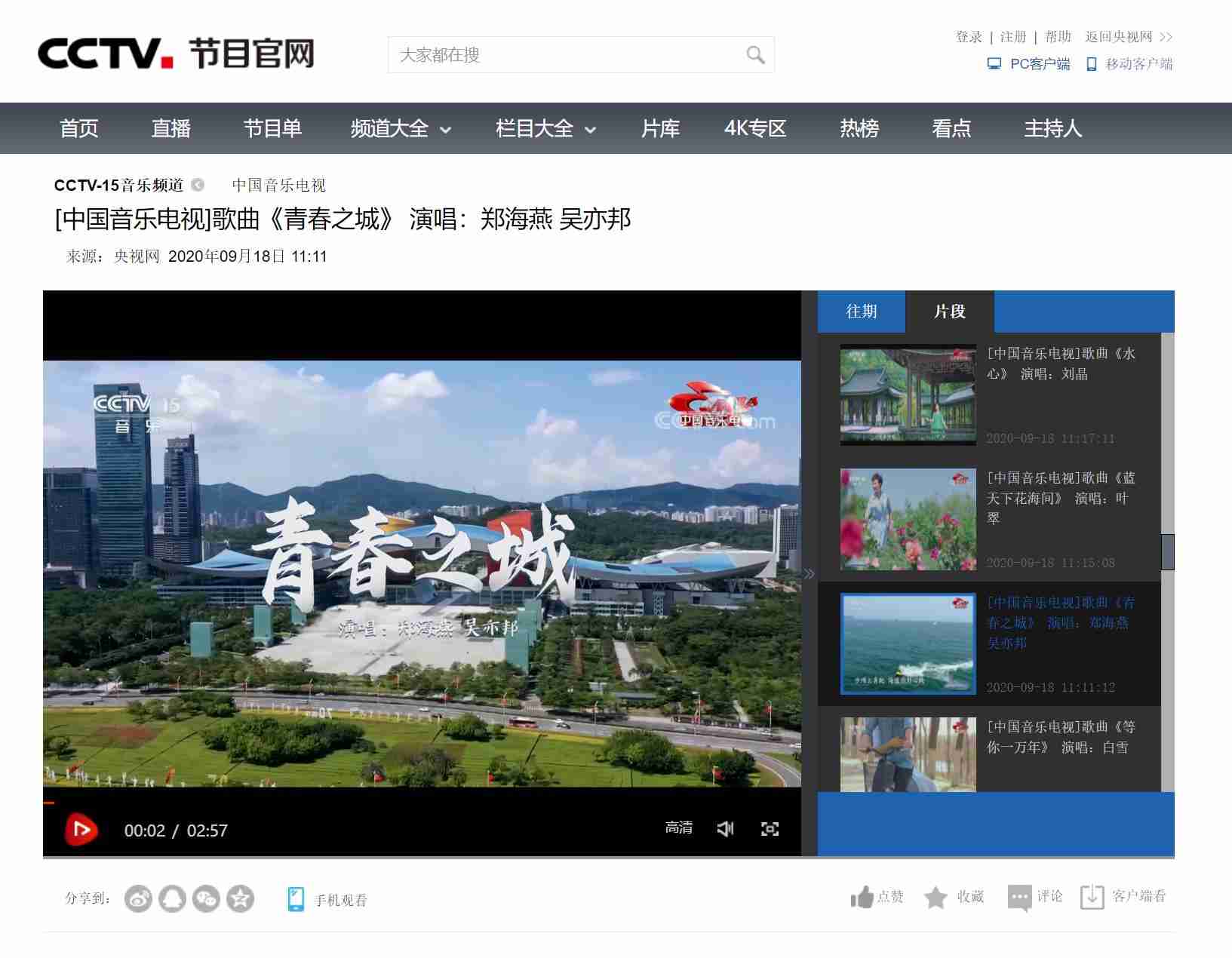1232x958 pixels.
Task: Collapse the playlist side panel arrow
Action: pyautogui.click(x=809, y=573)
